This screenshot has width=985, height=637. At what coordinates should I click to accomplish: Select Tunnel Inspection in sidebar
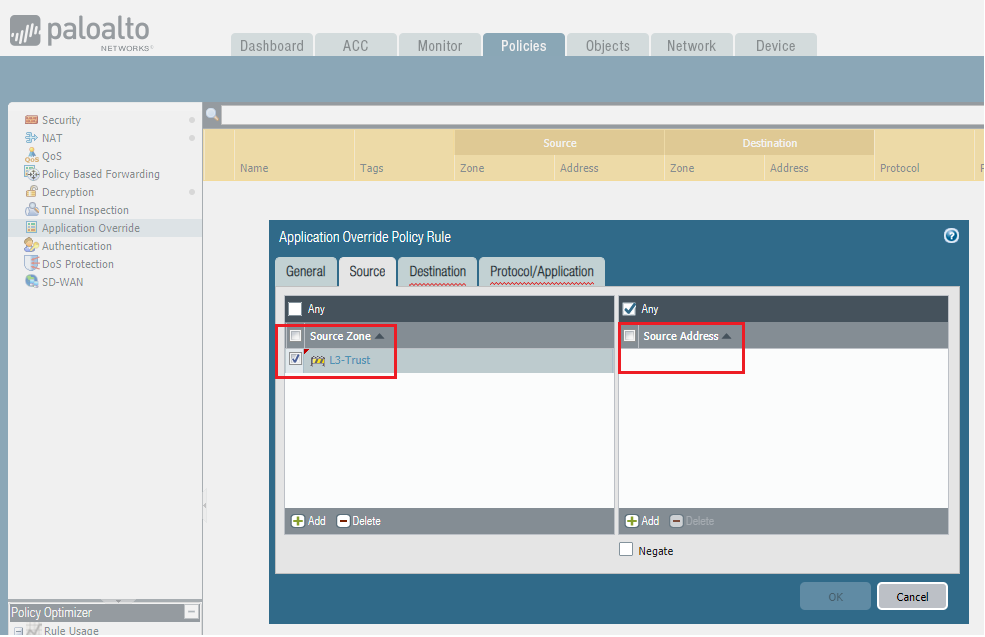(x=85, y=210)
